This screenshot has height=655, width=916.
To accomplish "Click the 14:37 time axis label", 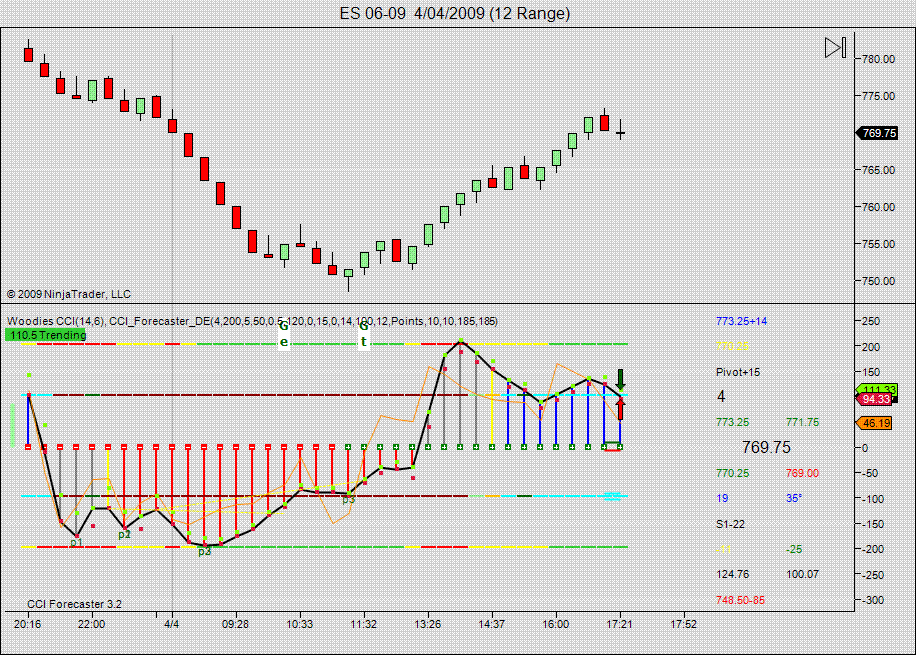I will 491,624.
